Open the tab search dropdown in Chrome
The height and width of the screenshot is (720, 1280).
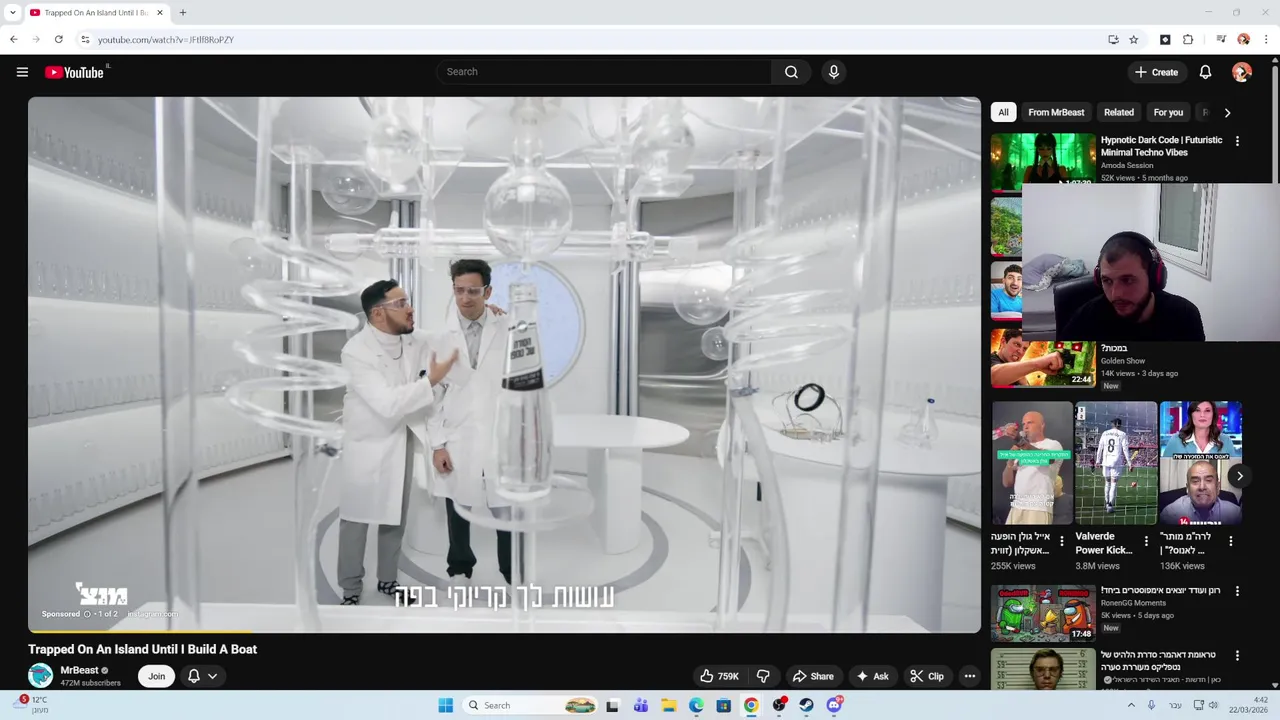coord(12,13)
